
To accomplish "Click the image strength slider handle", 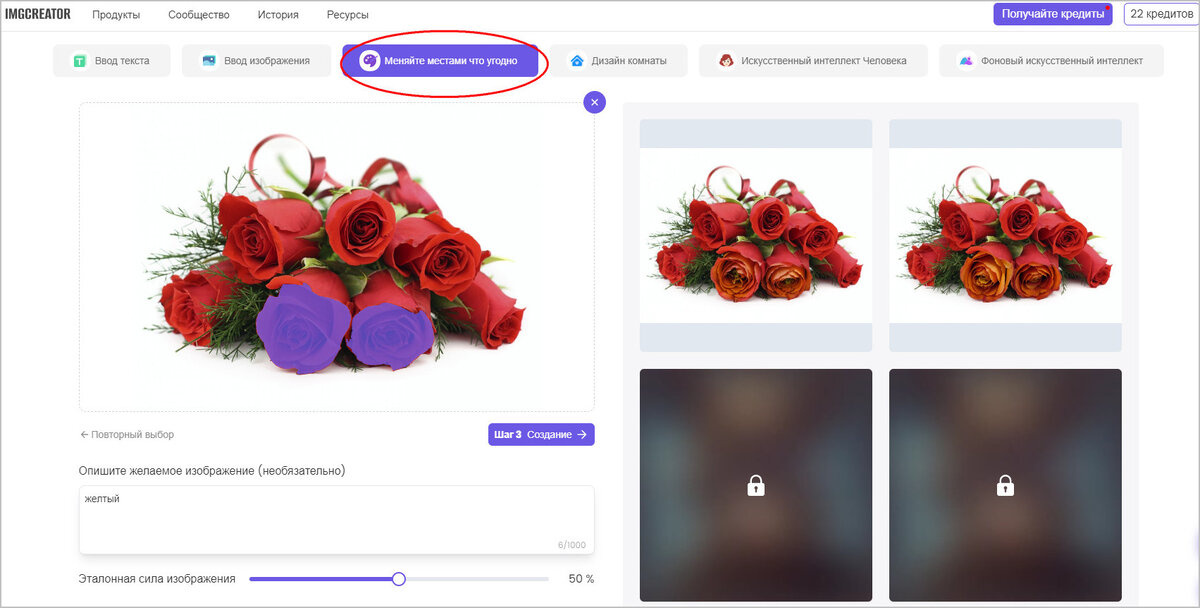I will pos(399,579).
